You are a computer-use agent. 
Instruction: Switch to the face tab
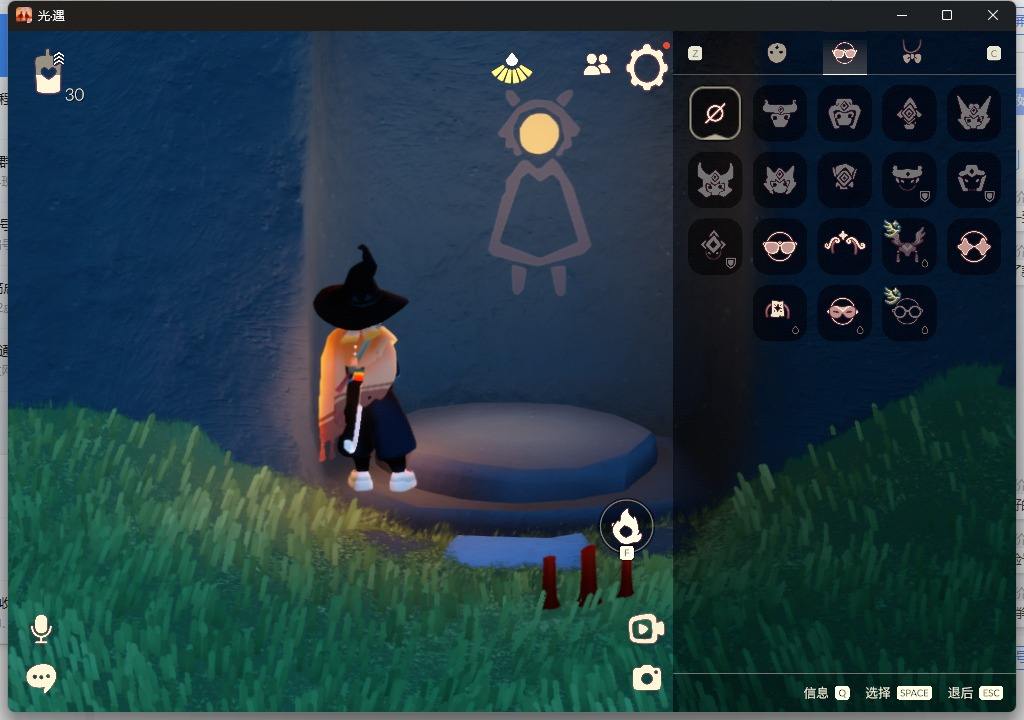(776, 53)
